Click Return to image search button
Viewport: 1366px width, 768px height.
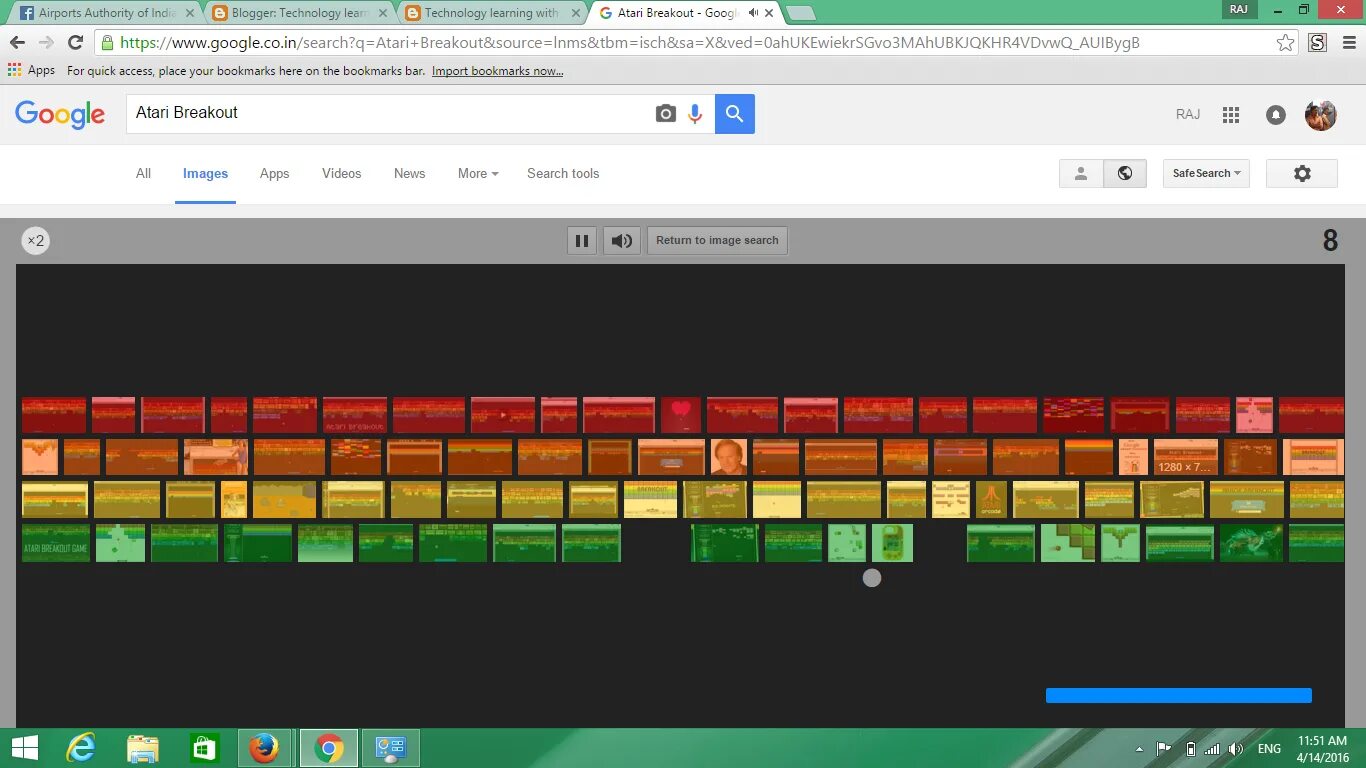[717, 241]
